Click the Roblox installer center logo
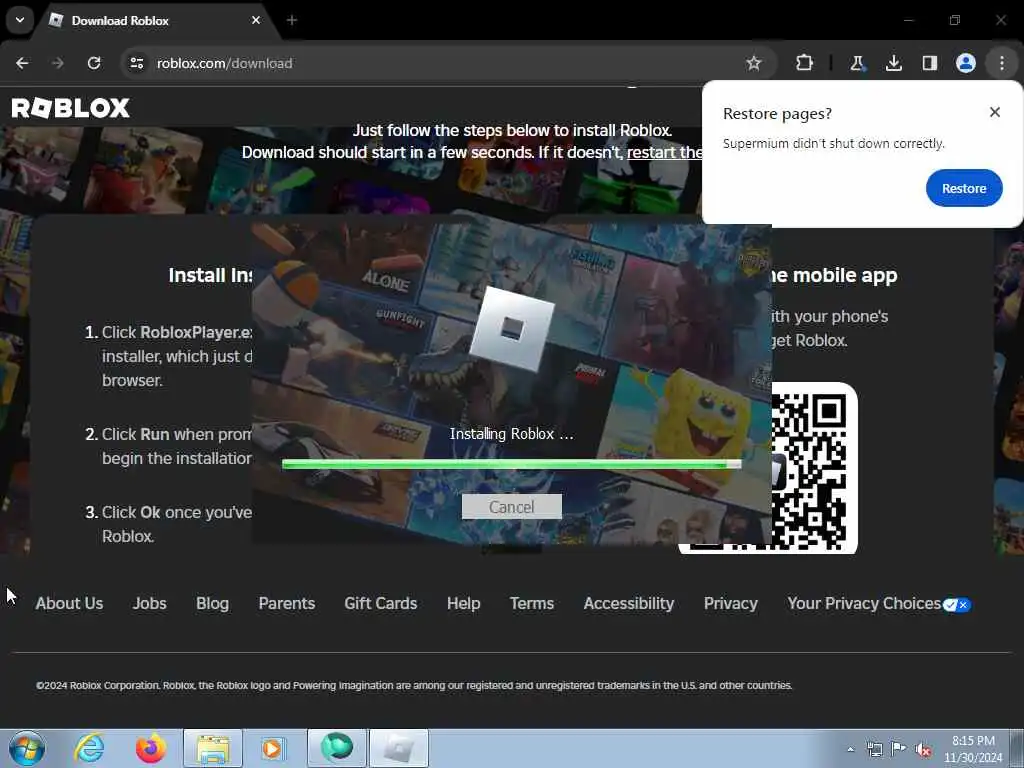 tap(511, 328)
